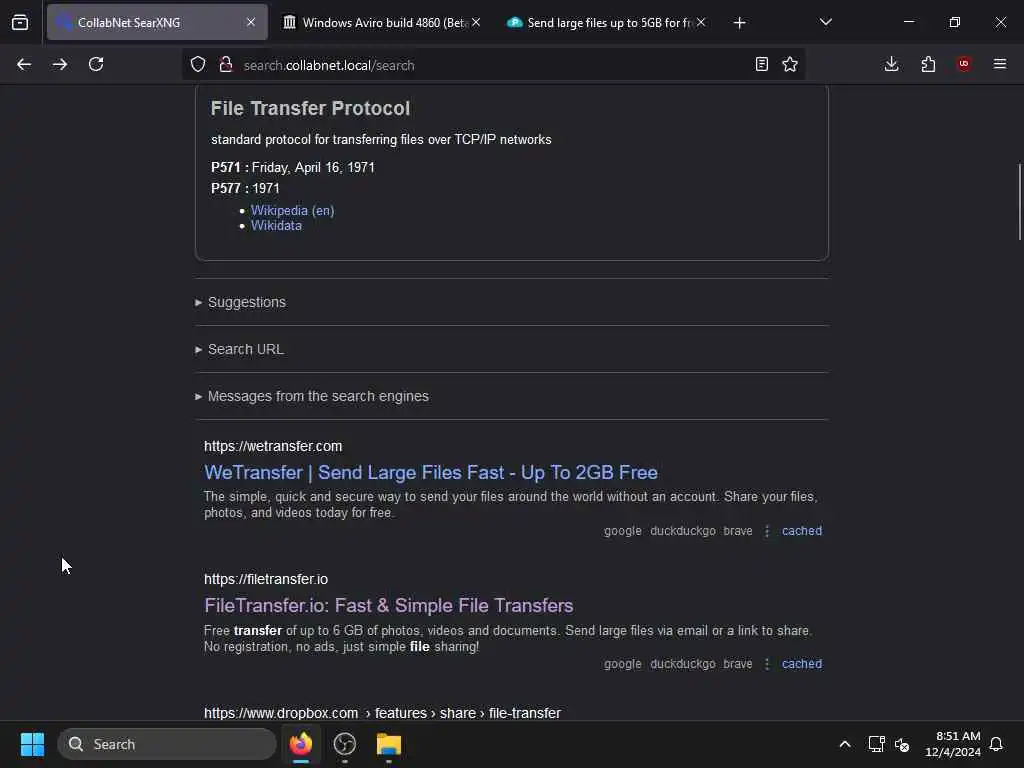Screen dimensions: 1024x768
Task: Bookmark this page with the star
Action: tap(790, 64)
